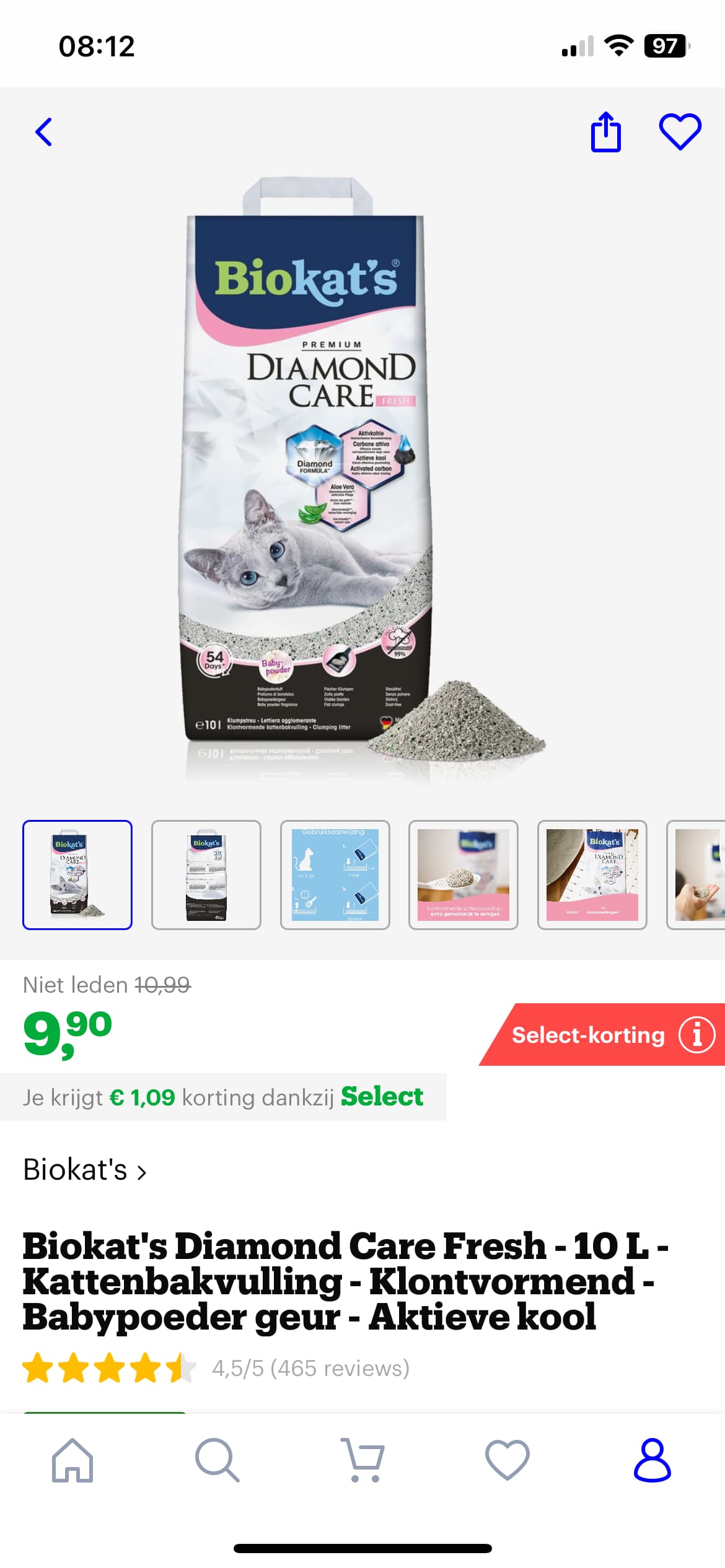Open the account profile tab
The width and height of the screenshot is (725, 1568).
pos(652,1460)
